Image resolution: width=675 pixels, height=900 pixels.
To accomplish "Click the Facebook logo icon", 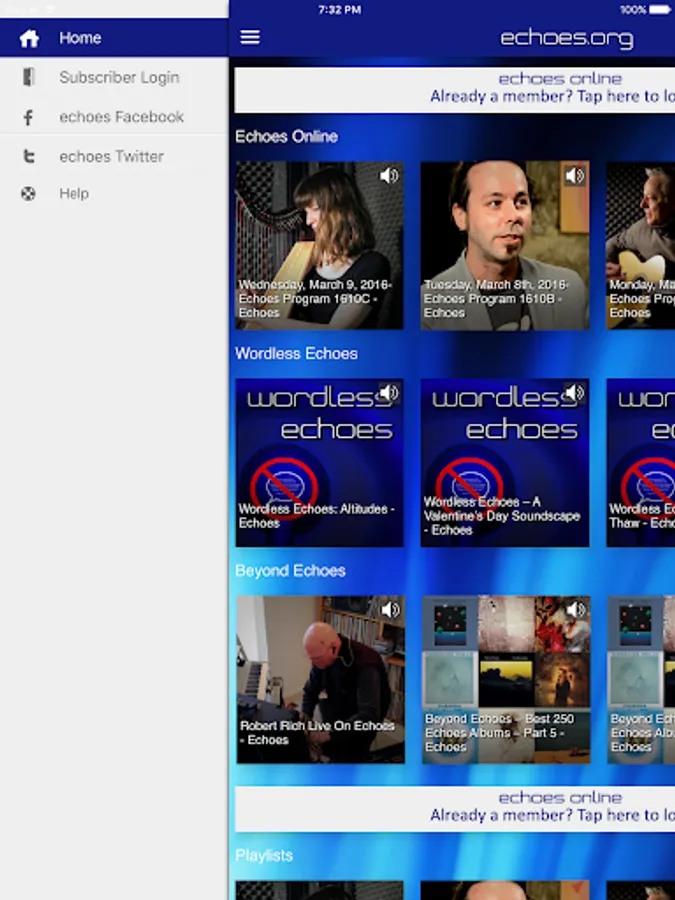I will pyautogui.click(x=28, y=117).
